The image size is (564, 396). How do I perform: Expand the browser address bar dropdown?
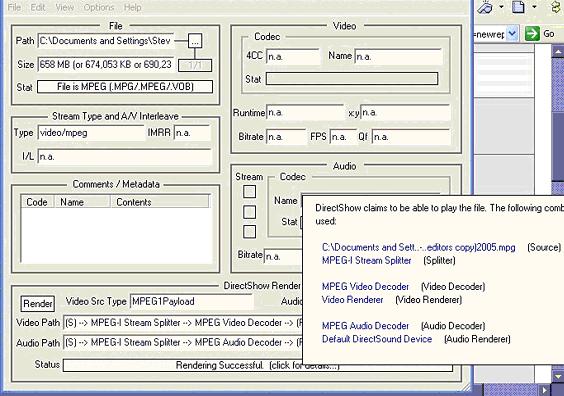(513, 34)
